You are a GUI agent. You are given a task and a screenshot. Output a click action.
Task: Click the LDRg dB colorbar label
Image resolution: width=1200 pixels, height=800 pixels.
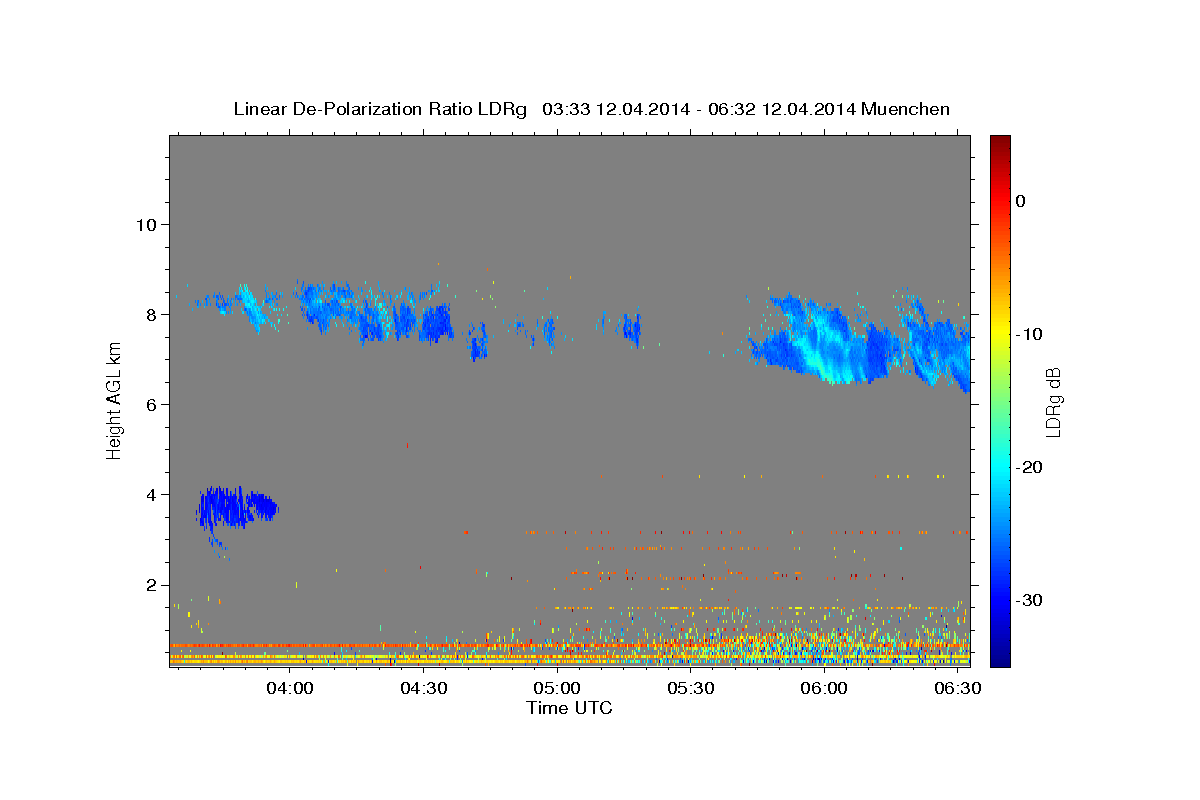coord(1052,401)
